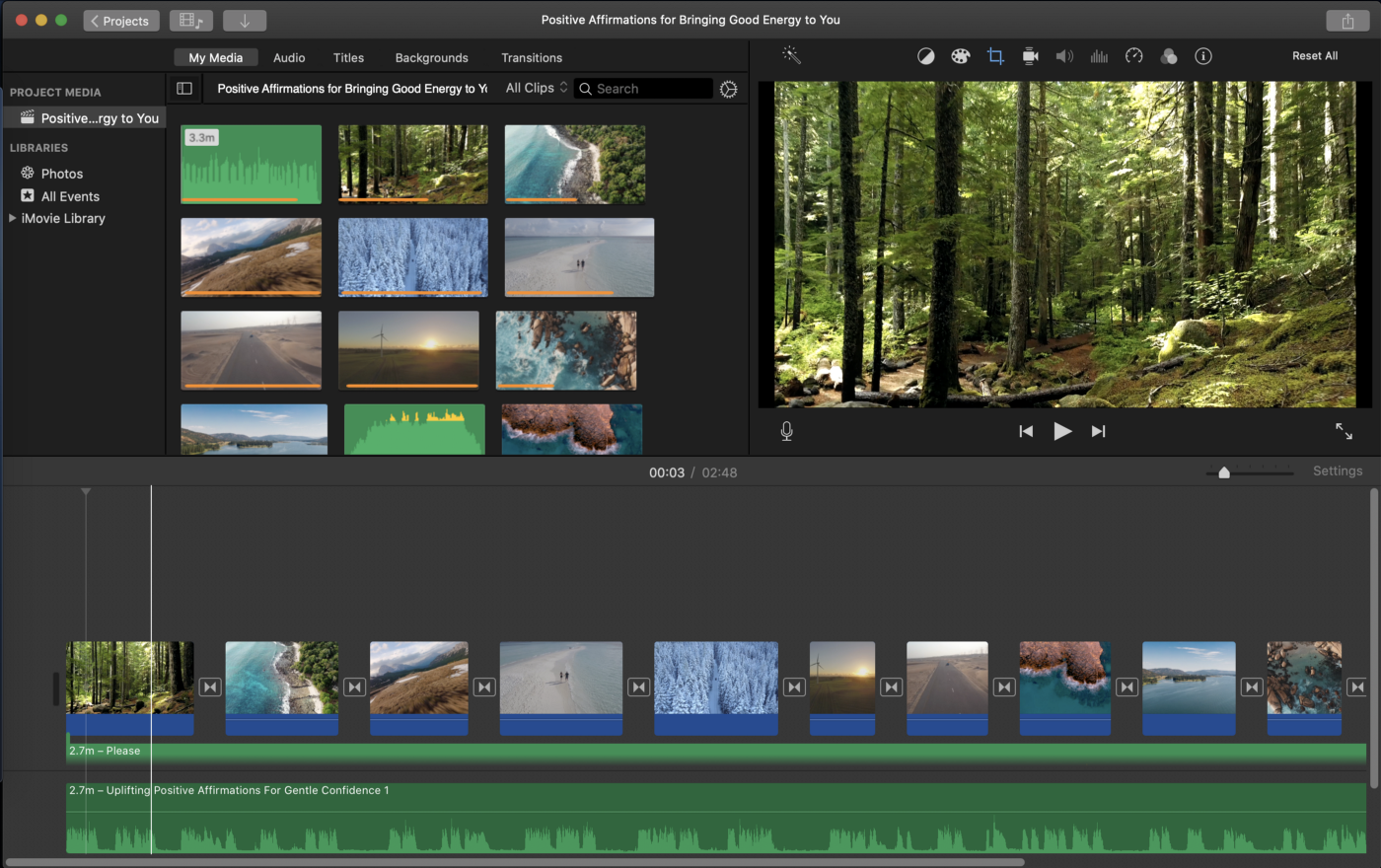Switch to the Titles tab

pyautogui.click(x=348, y=57)
